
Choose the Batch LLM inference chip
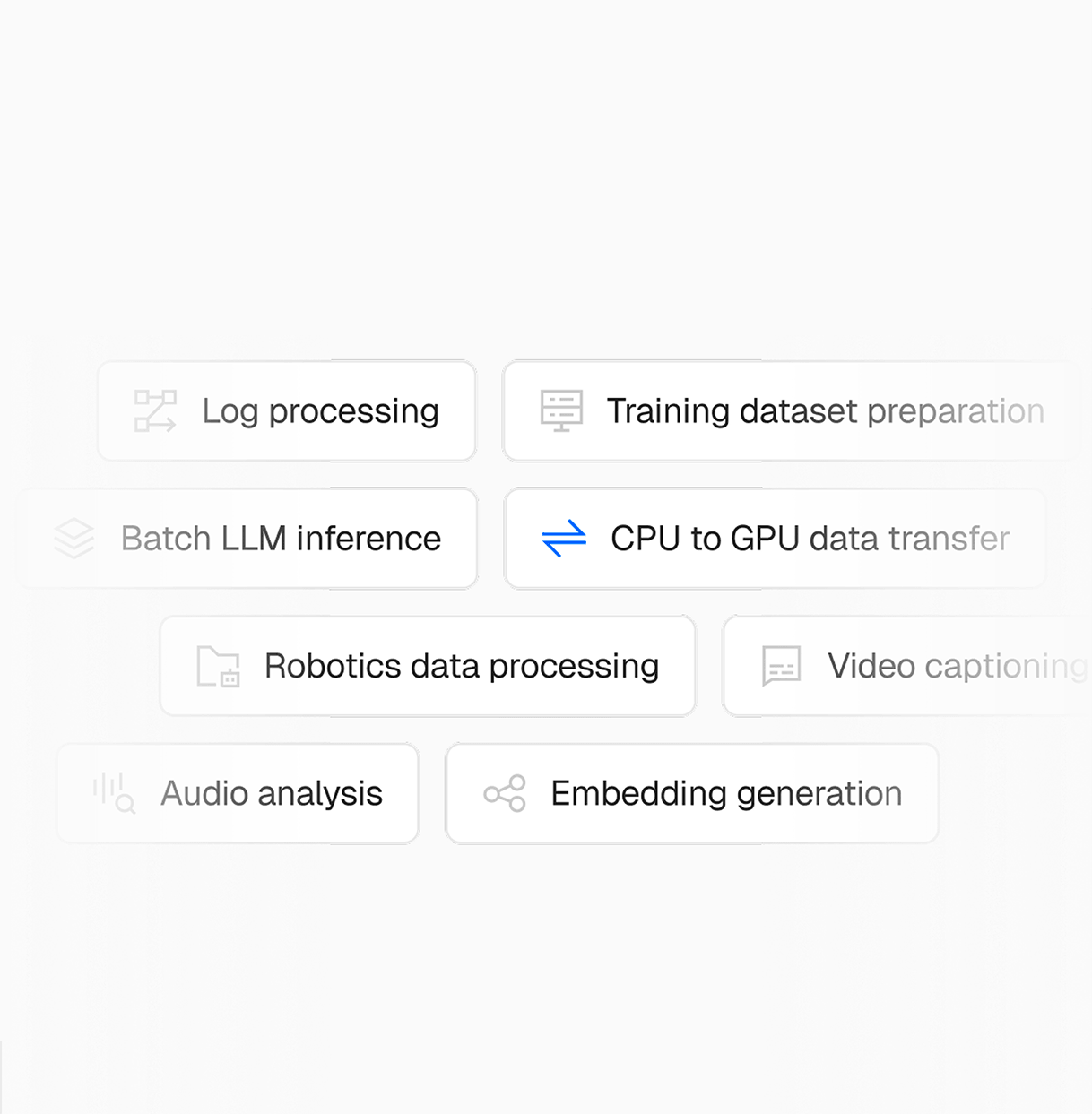(x=250, y=539)
